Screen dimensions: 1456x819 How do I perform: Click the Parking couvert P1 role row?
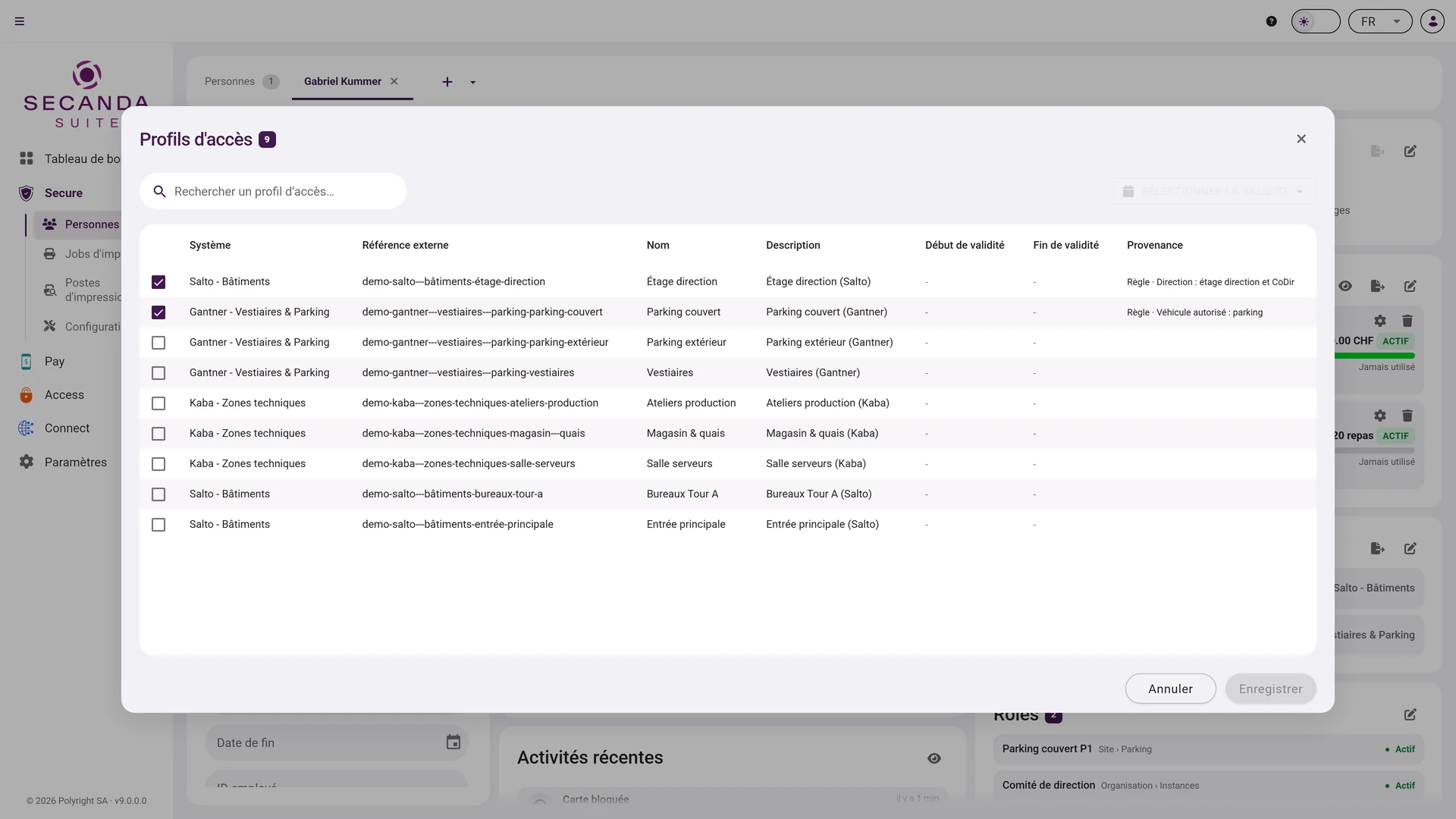click(1208, 749)
